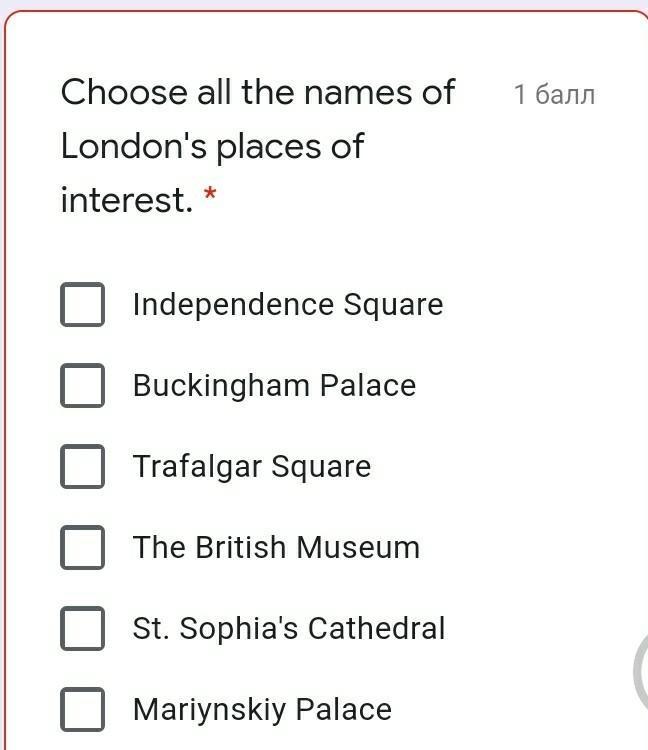Click the '1 балл' points label
This screenshot has height=750, width=648.
point(554,95)
